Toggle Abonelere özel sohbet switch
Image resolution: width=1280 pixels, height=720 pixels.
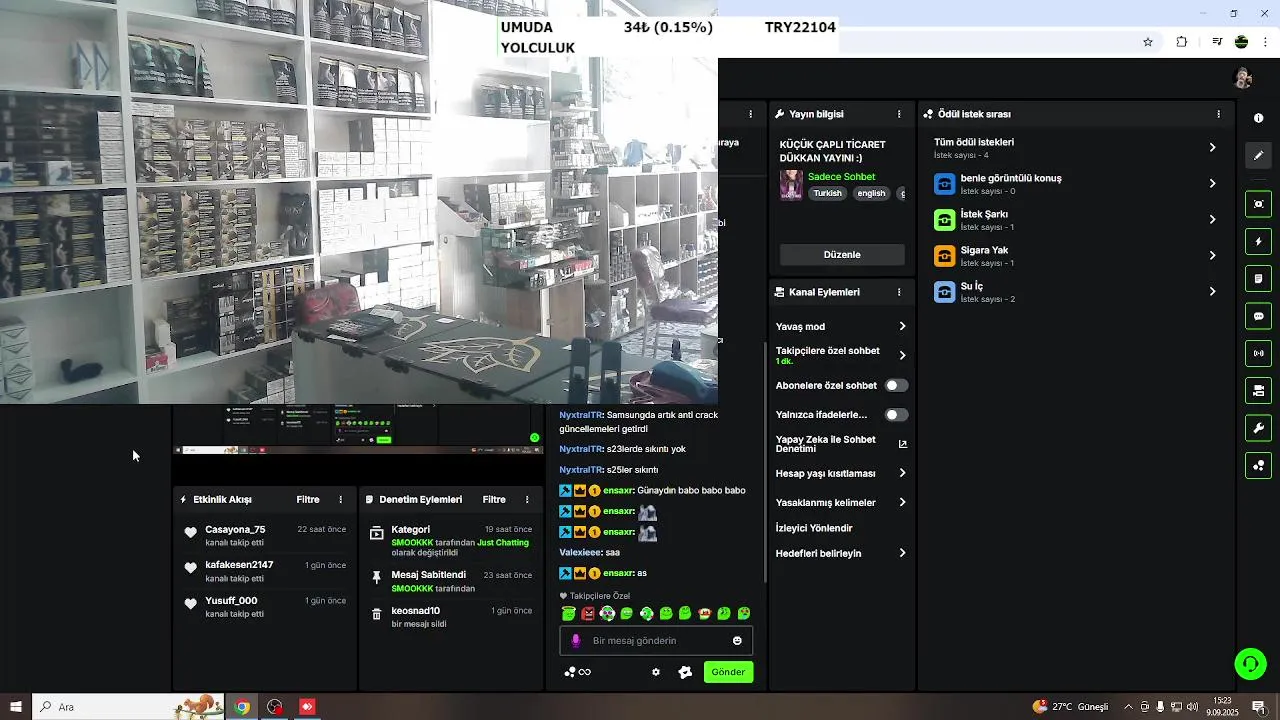click(x=896, y=385)
